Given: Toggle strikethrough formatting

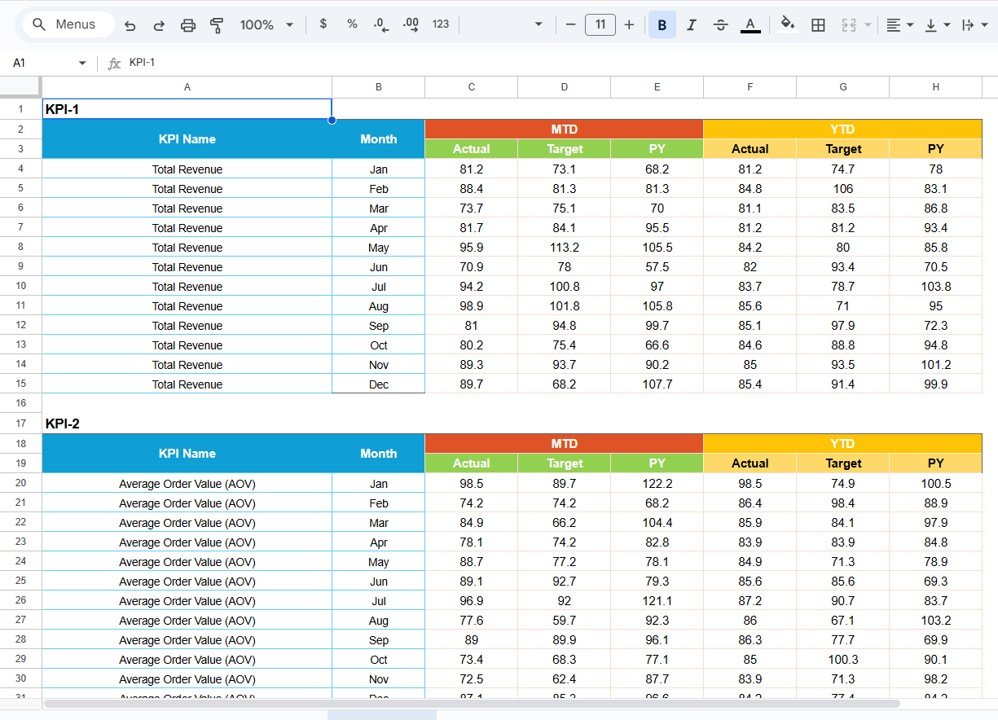Looking at the screenshot, I should pyautogui.click(x=720, y=25).
